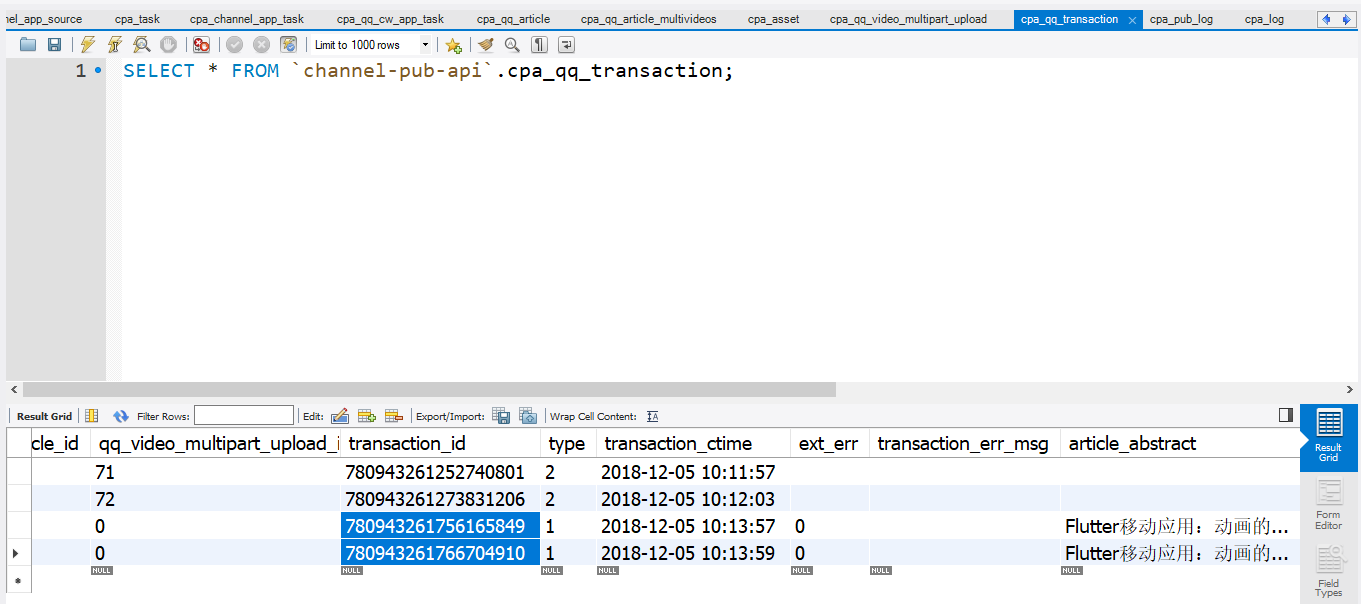Delete selected rows from result grid

(393, 416)
